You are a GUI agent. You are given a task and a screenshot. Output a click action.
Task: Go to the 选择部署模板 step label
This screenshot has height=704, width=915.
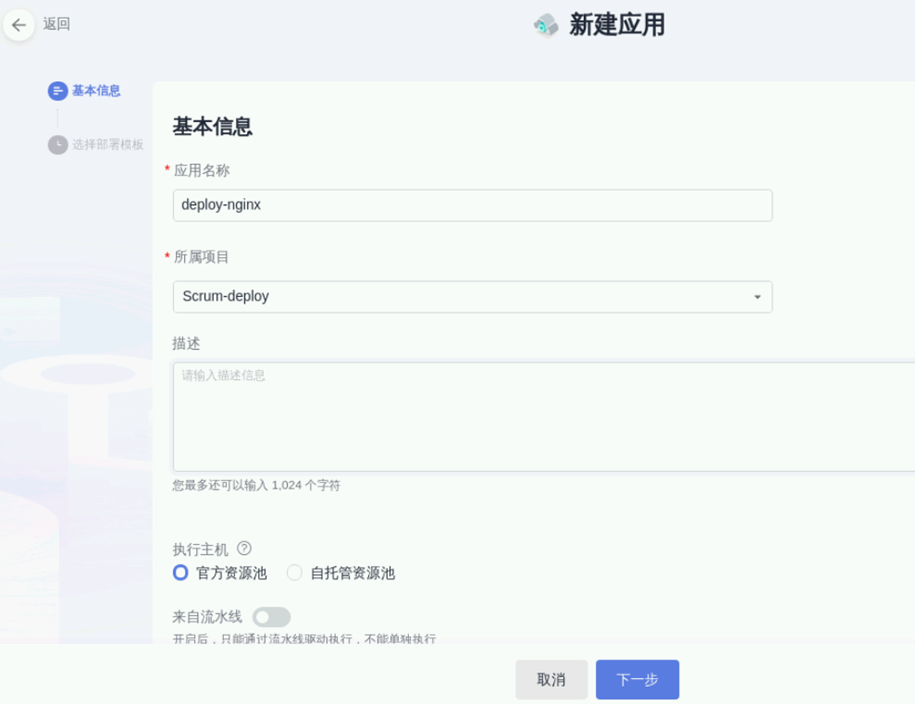pyautogui.click(x=108, y=145)
